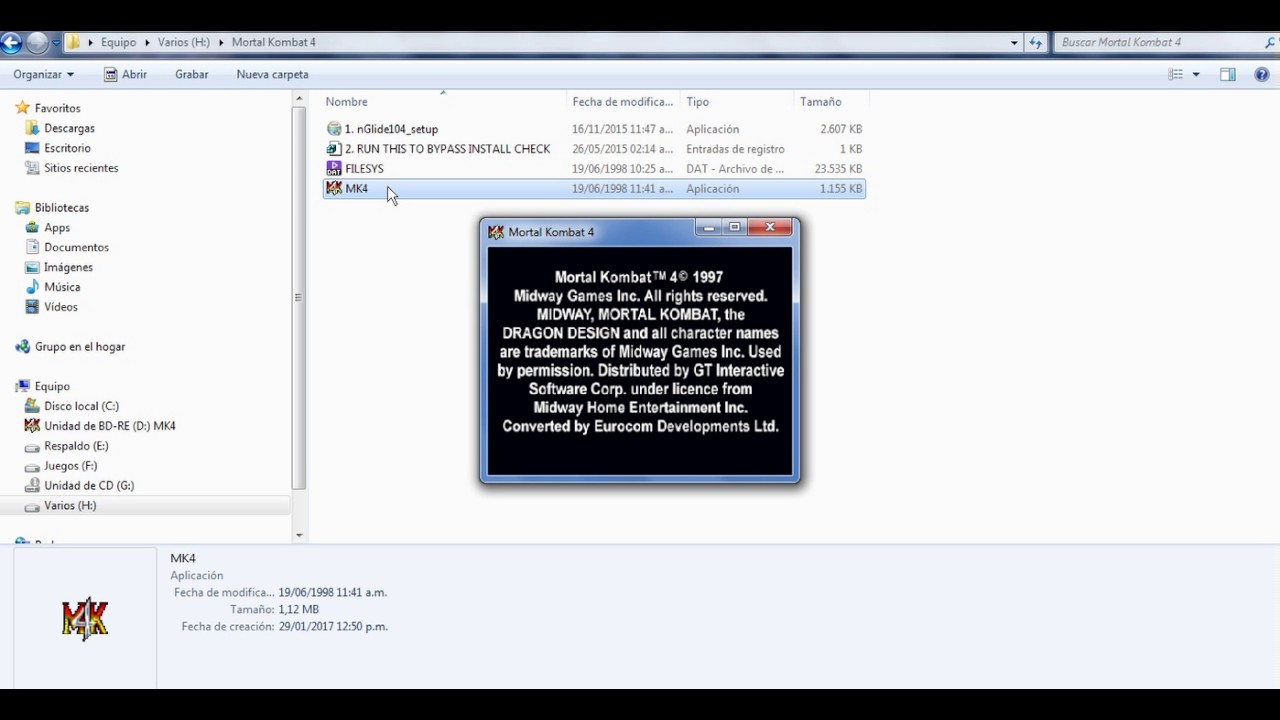Open Sitios recientes in Favoritos
The image size is (1280, 720).
tap(81, 168)
